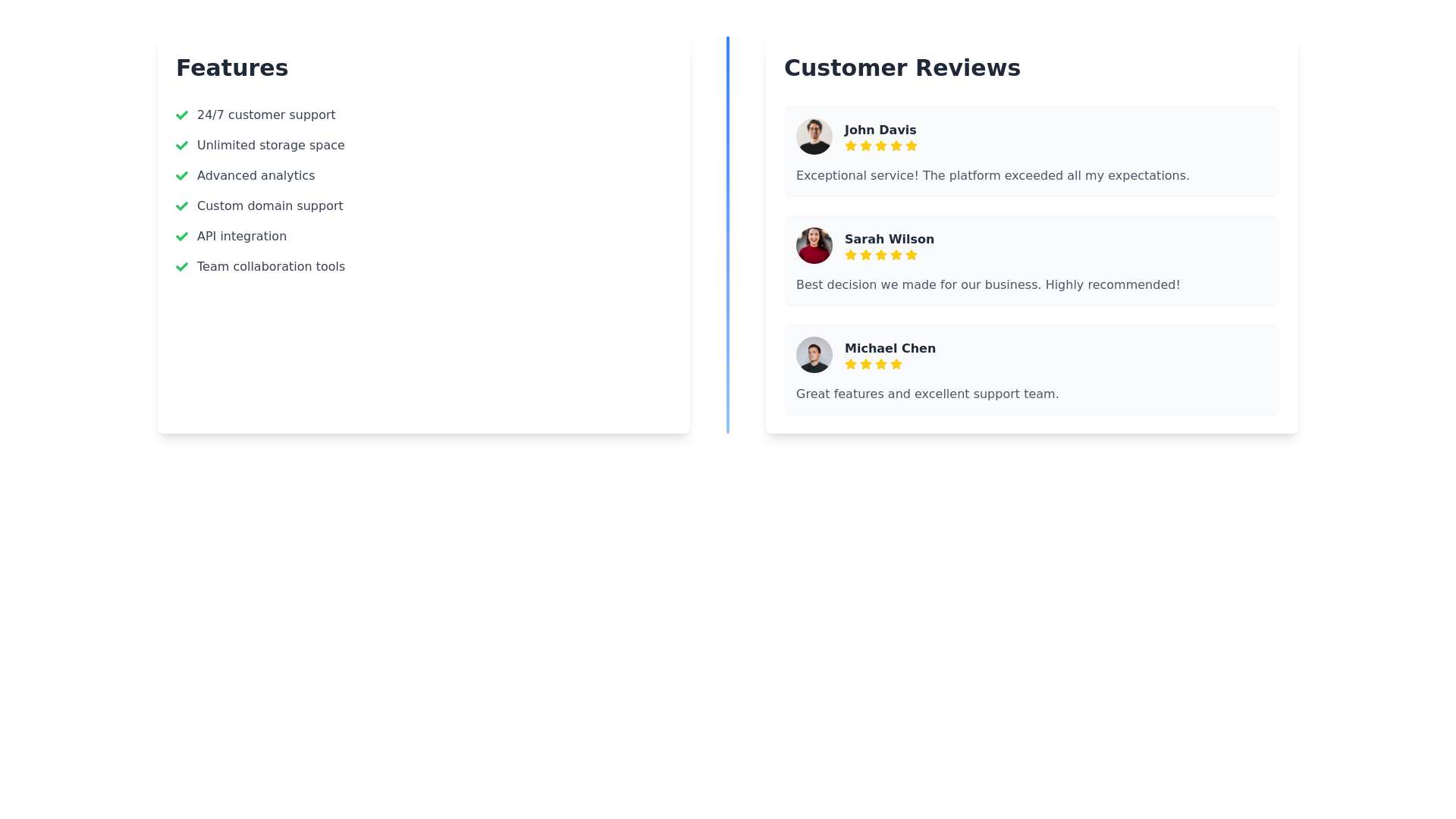
Task: Click the Customer Reviews heading
Action: (x=902, y=67)
